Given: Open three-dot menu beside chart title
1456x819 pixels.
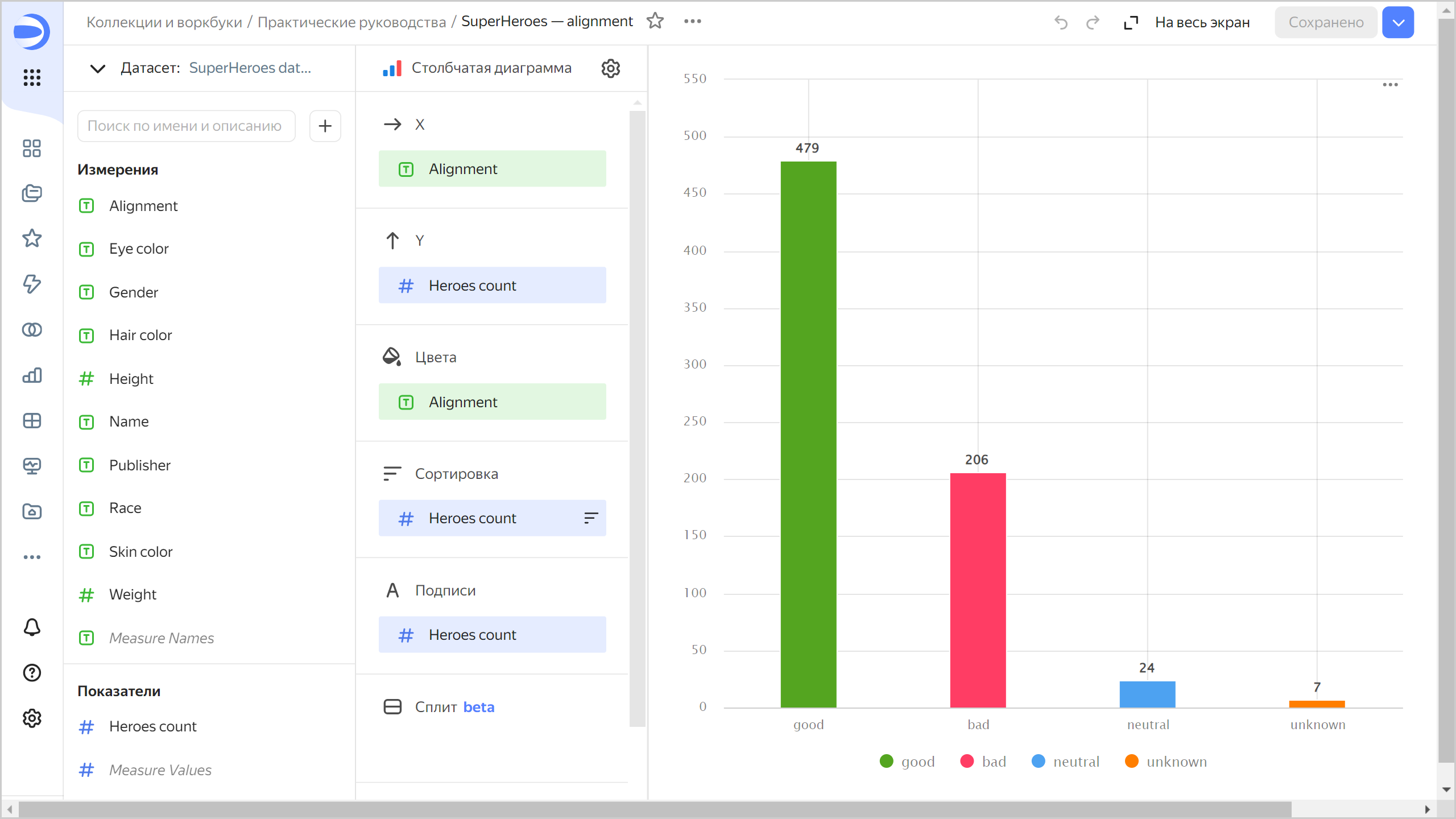Looking at the screenshot, I should [692, 21].
